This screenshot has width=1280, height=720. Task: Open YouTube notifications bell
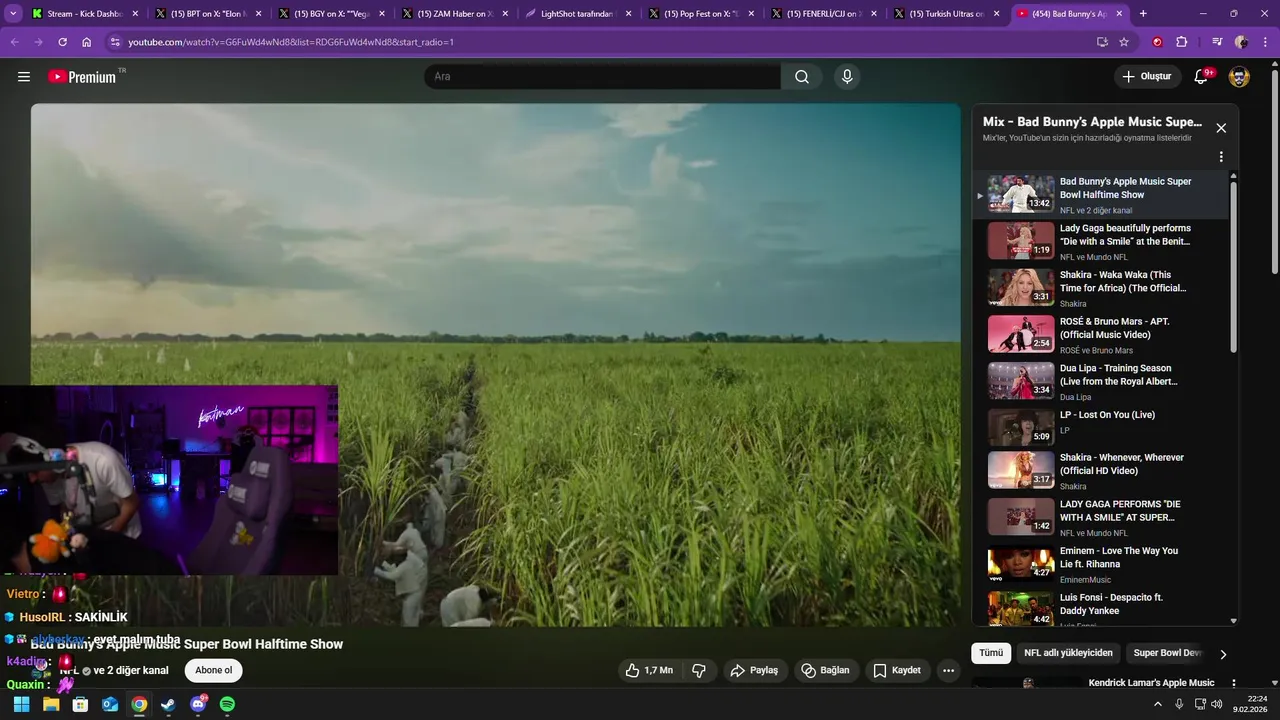pos(1202,77)
